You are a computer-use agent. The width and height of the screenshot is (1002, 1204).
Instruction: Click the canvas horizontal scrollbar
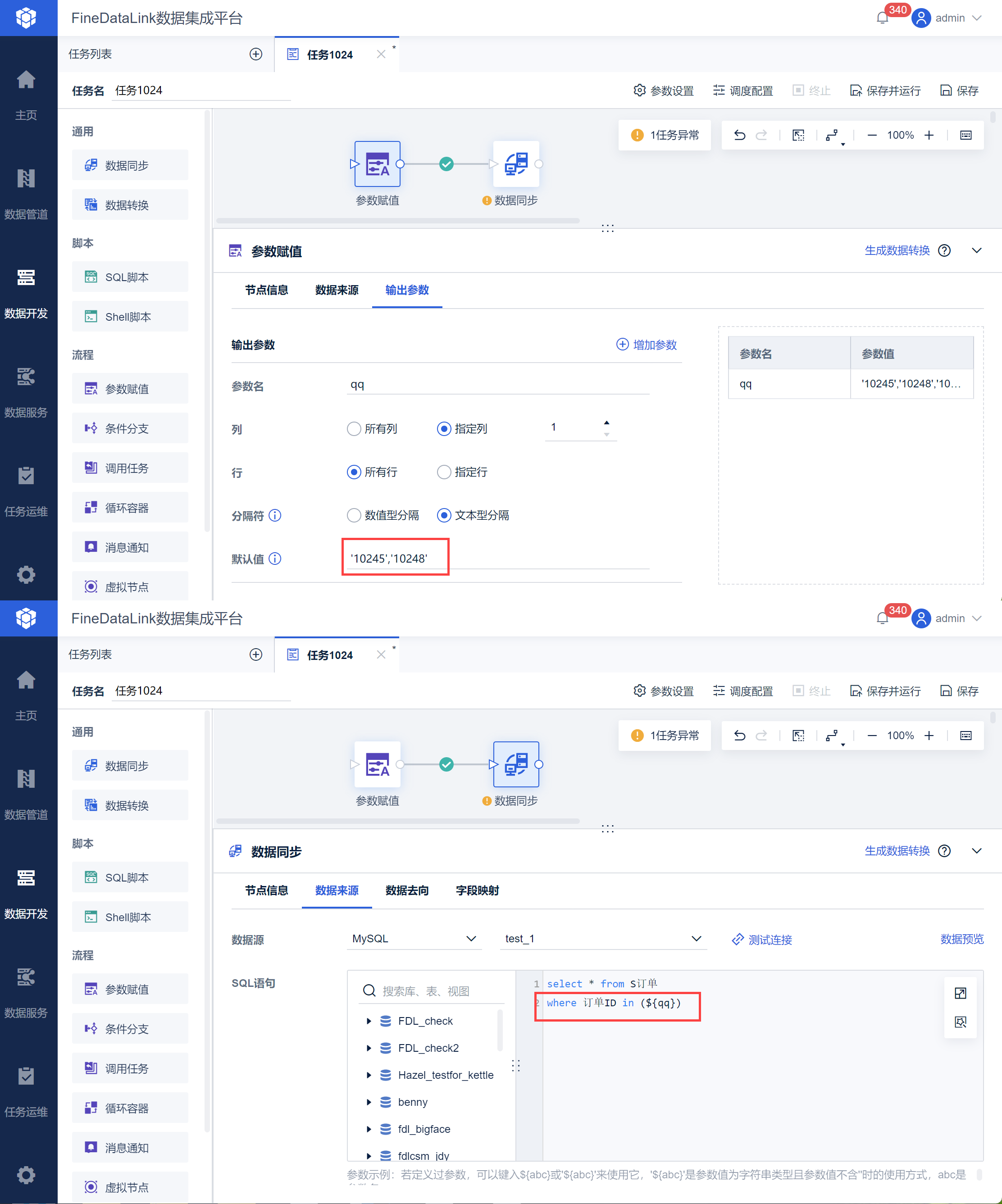pos(397,221)
